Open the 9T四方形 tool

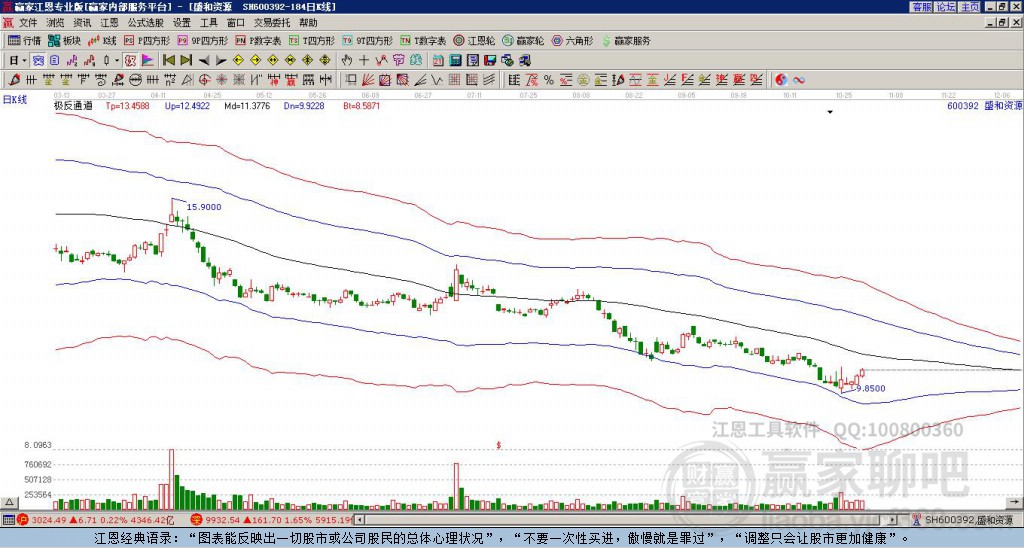click(x=367, y=40)
